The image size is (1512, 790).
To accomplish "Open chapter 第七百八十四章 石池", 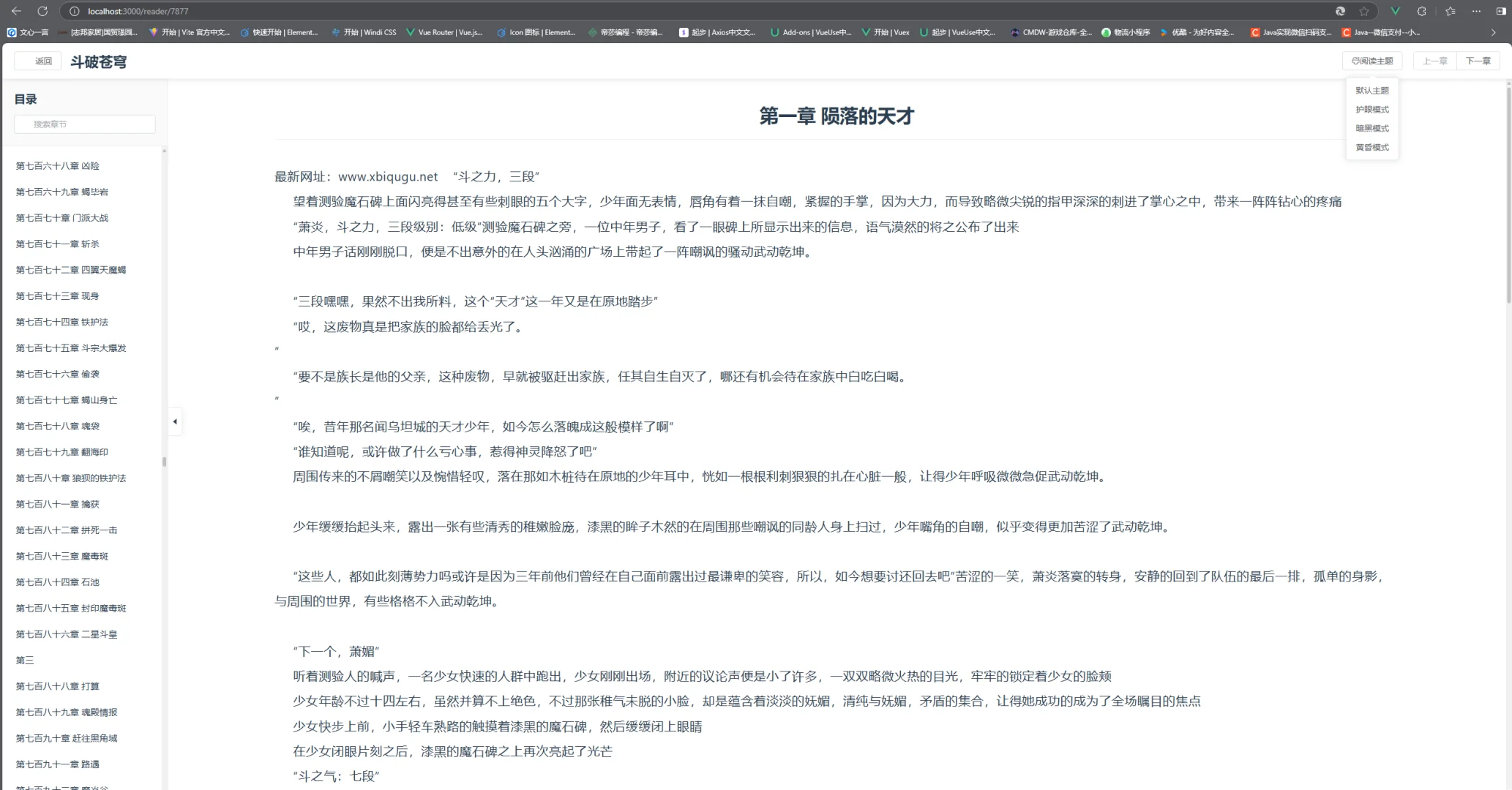I will tap(58, 582).
